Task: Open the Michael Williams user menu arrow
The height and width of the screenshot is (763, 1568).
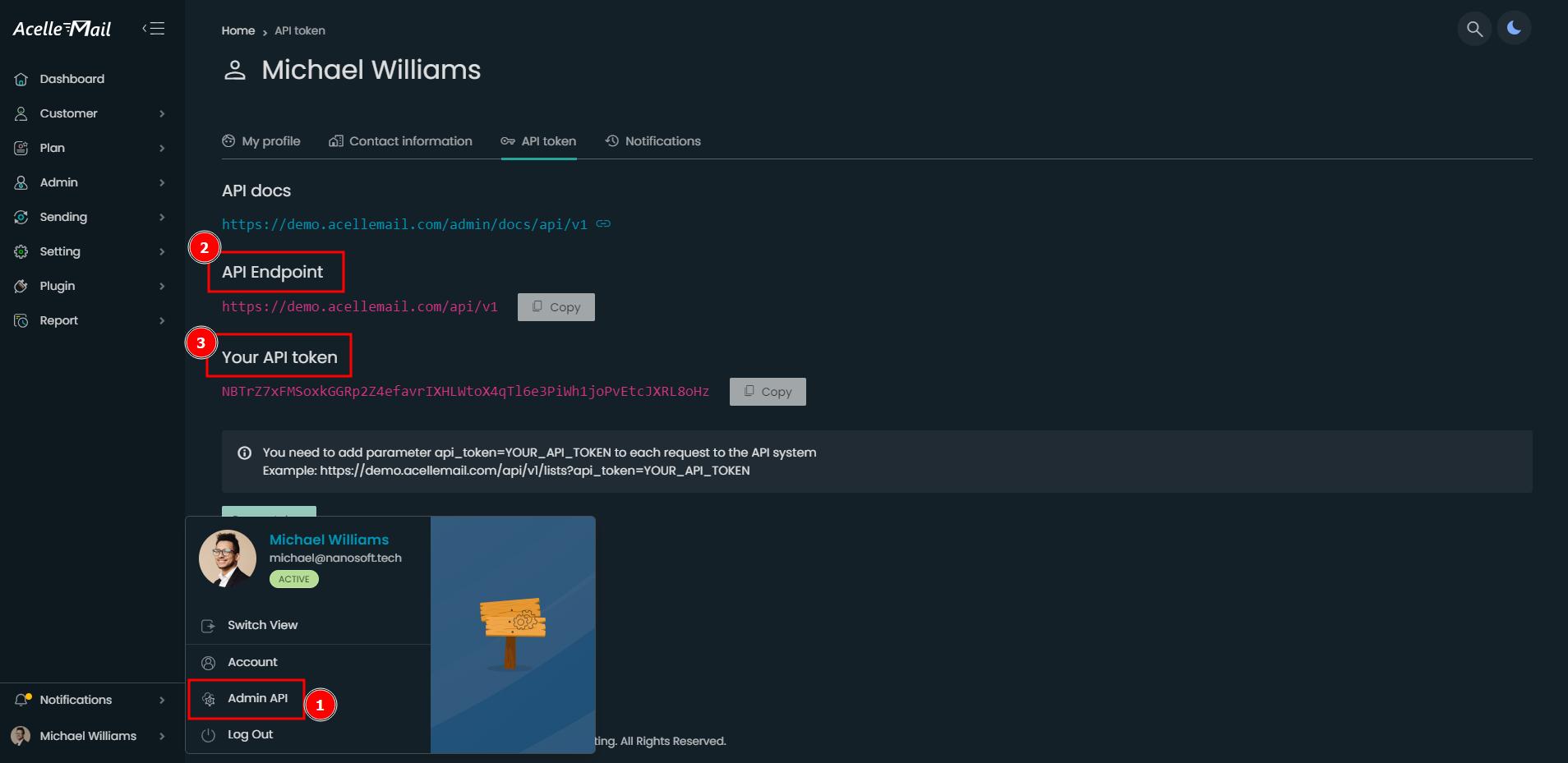Action: pos(162,737)
